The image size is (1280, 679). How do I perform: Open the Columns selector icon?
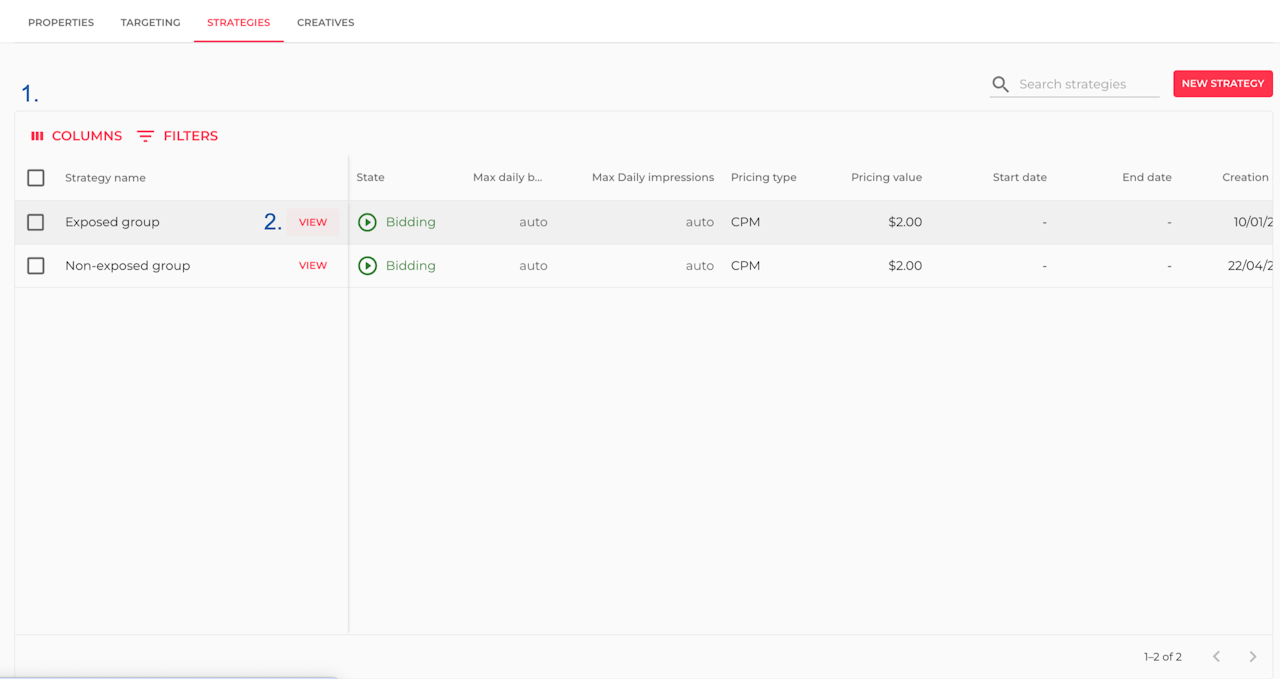click(x=37, y=136)
